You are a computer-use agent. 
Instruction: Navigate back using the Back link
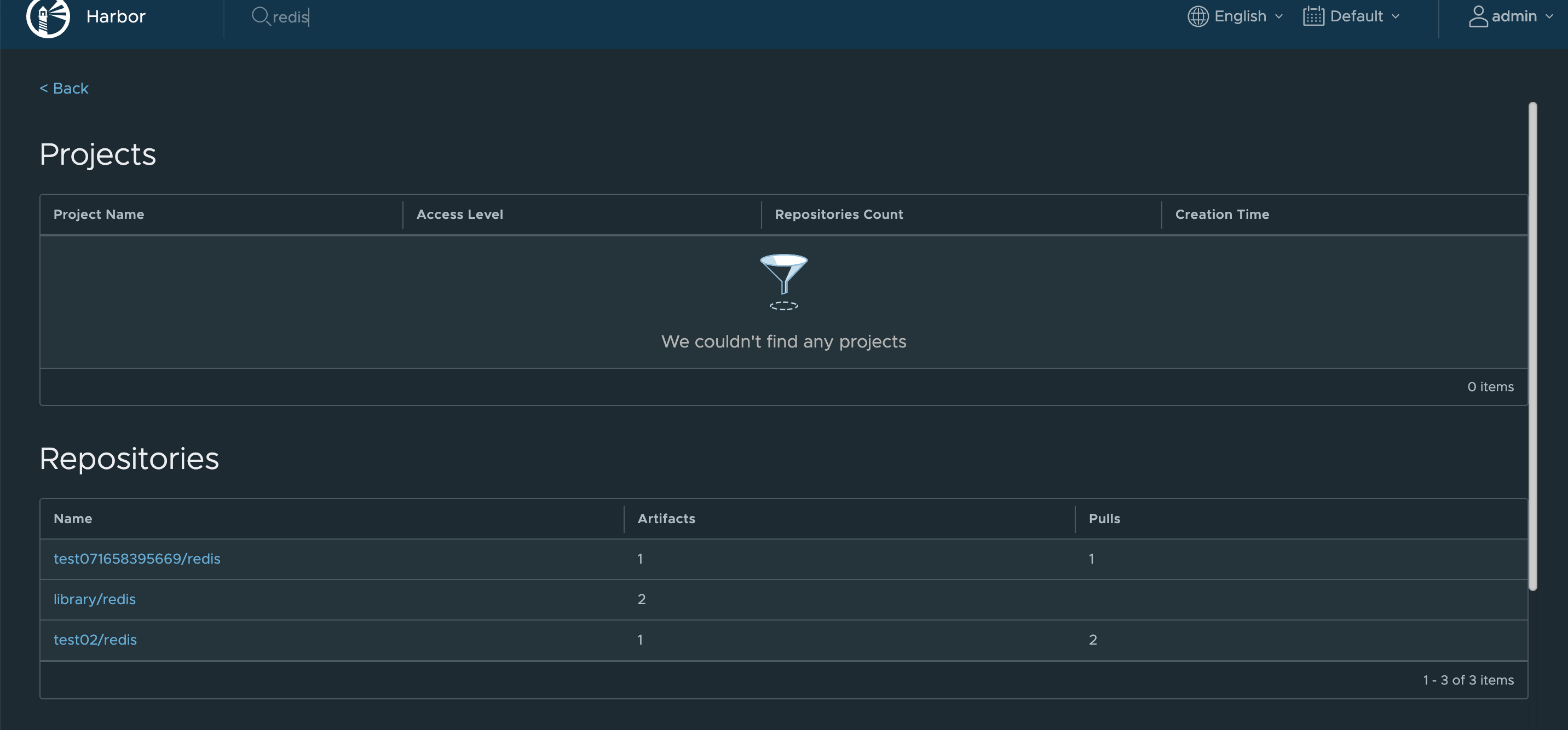click(x=64, y=88)
